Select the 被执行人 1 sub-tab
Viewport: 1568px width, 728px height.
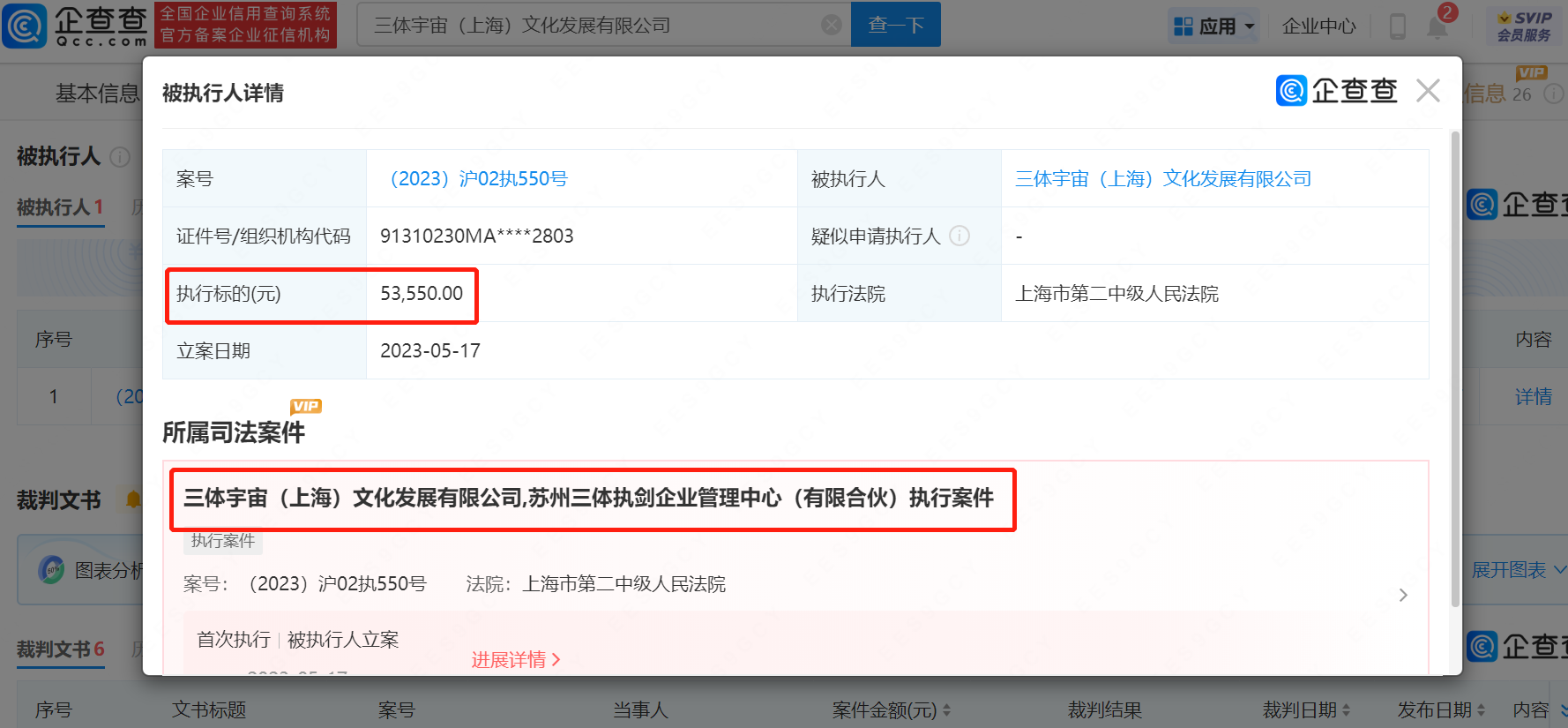[61, 207]
